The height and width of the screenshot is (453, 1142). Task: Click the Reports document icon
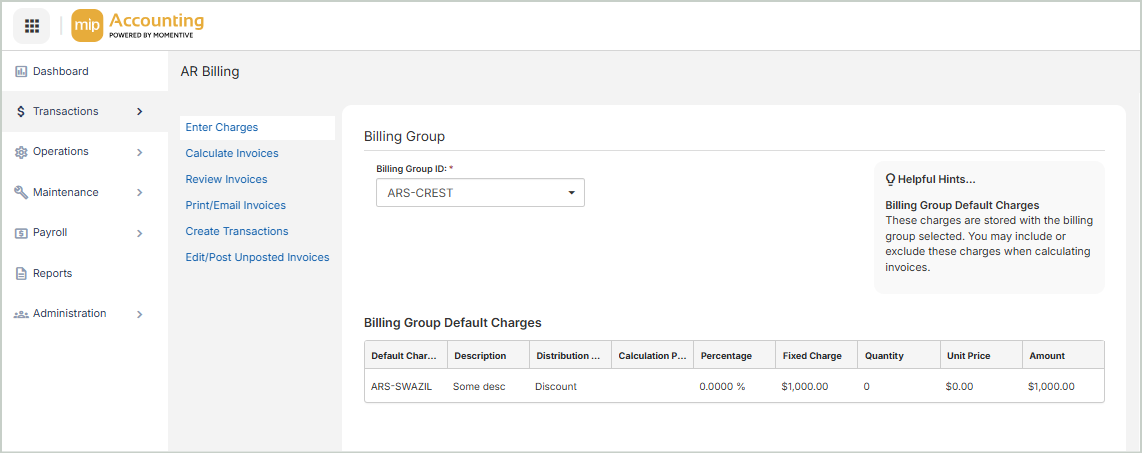[21, 273]
